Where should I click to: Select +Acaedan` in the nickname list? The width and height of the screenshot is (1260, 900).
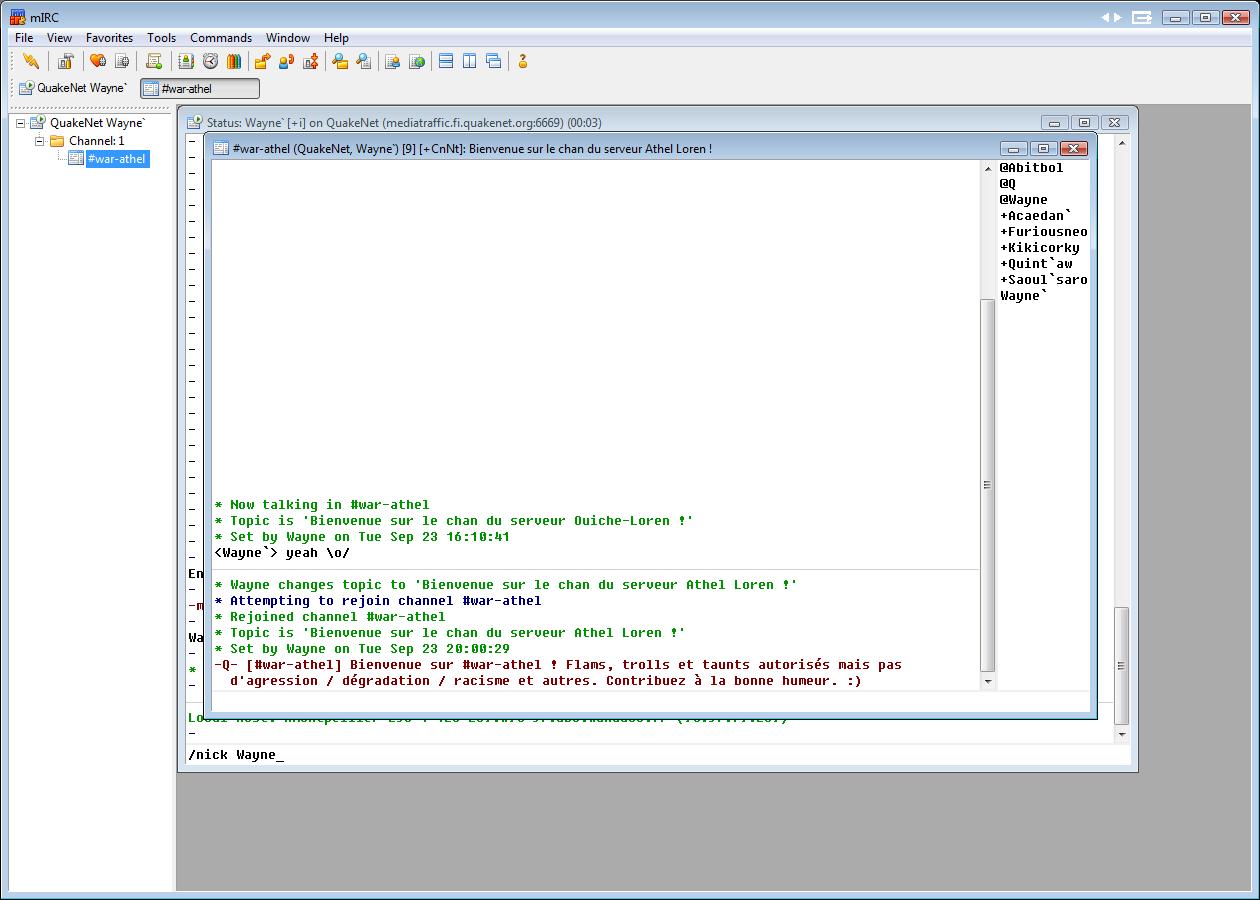[x=1035, y=216]
